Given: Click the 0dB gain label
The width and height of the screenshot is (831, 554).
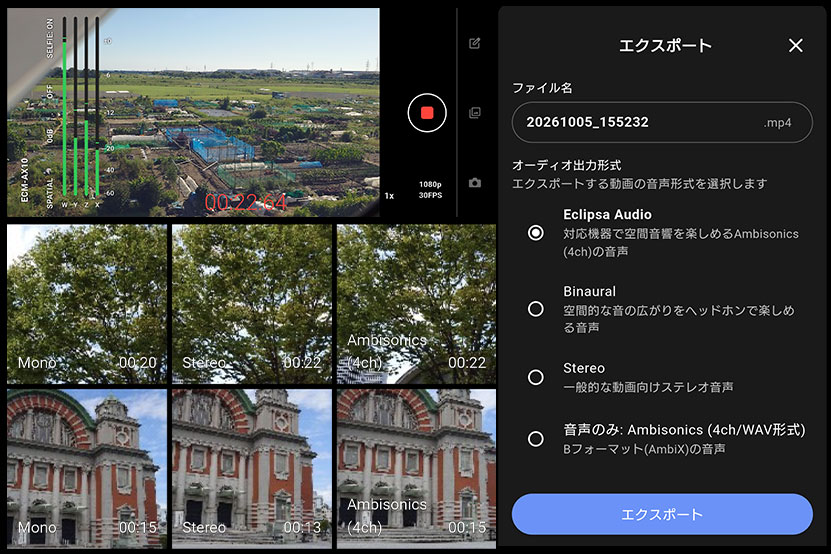Looking at the screenshot, I should coord(50,136).
